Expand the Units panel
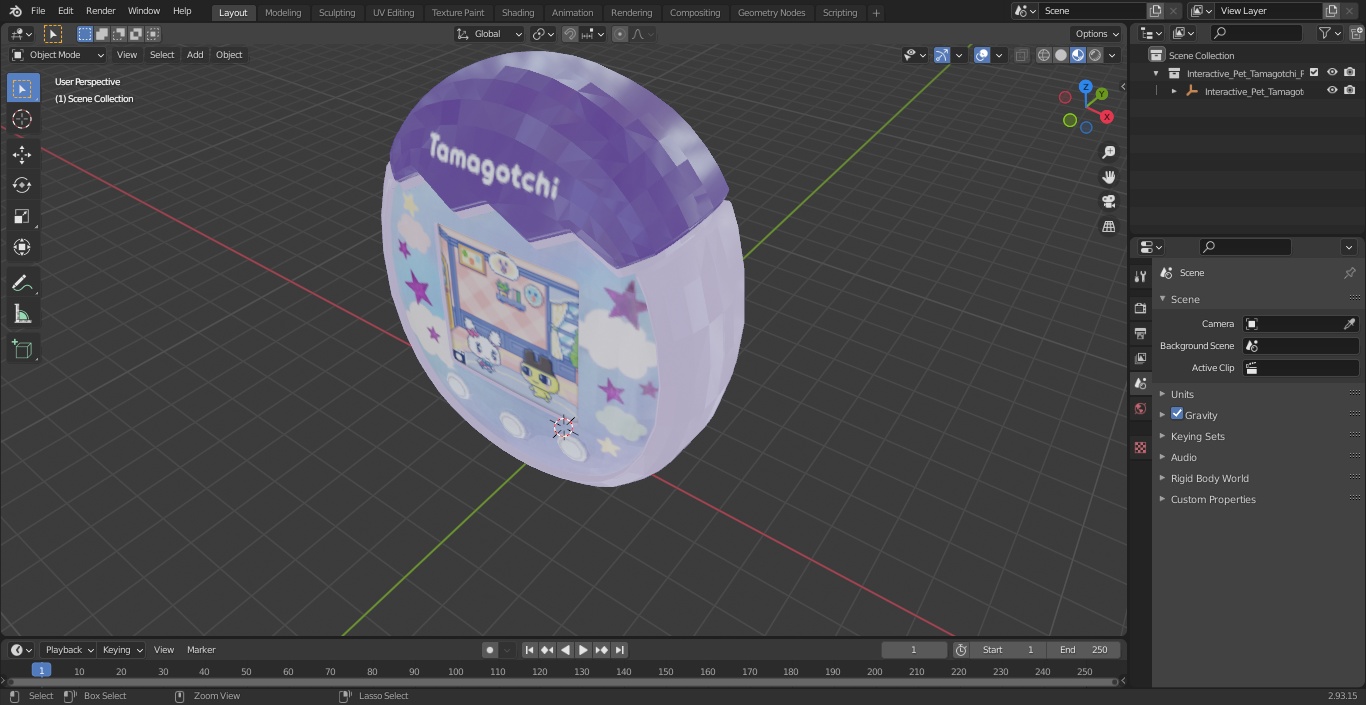1366x705 pixels. click(x=1182, y=394)
